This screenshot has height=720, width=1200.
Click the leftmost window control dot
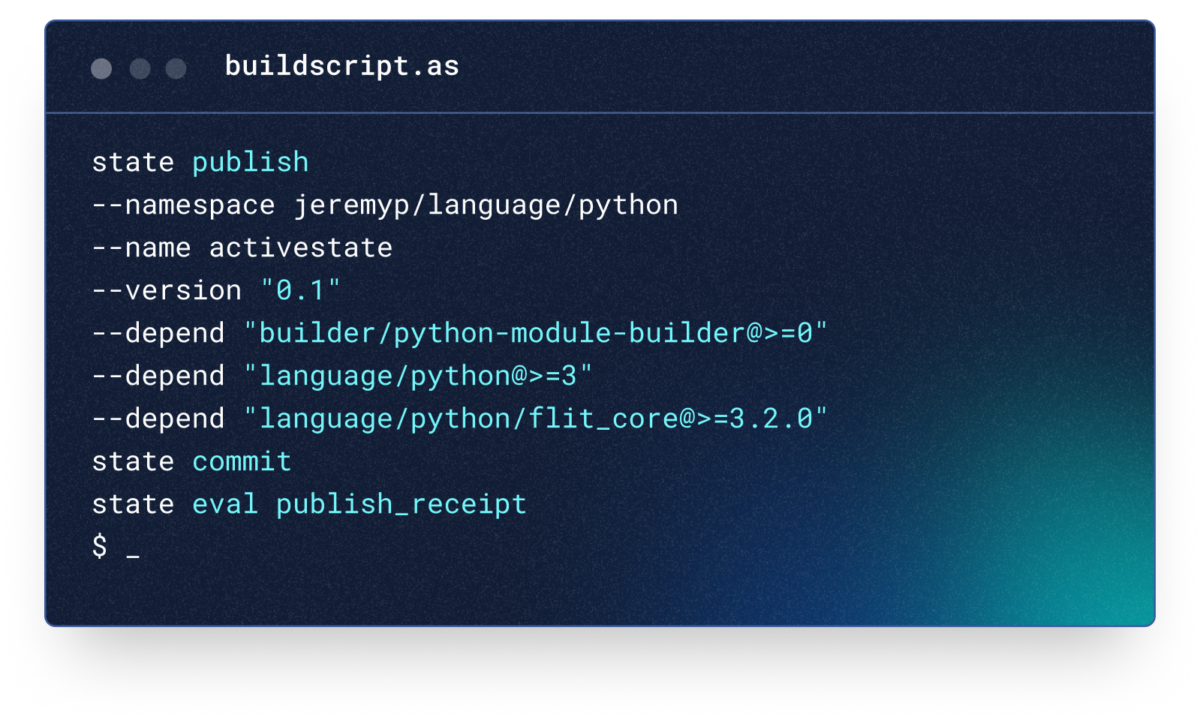pyautogui.click(x=101, y=68)
